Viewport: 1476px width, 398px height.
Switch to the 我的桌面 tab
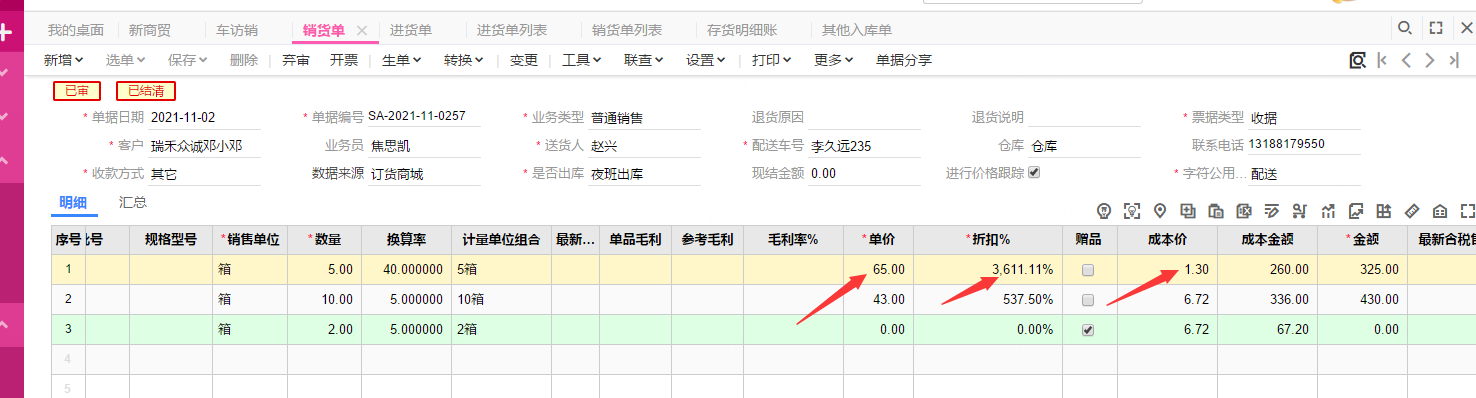pos(76,31)
